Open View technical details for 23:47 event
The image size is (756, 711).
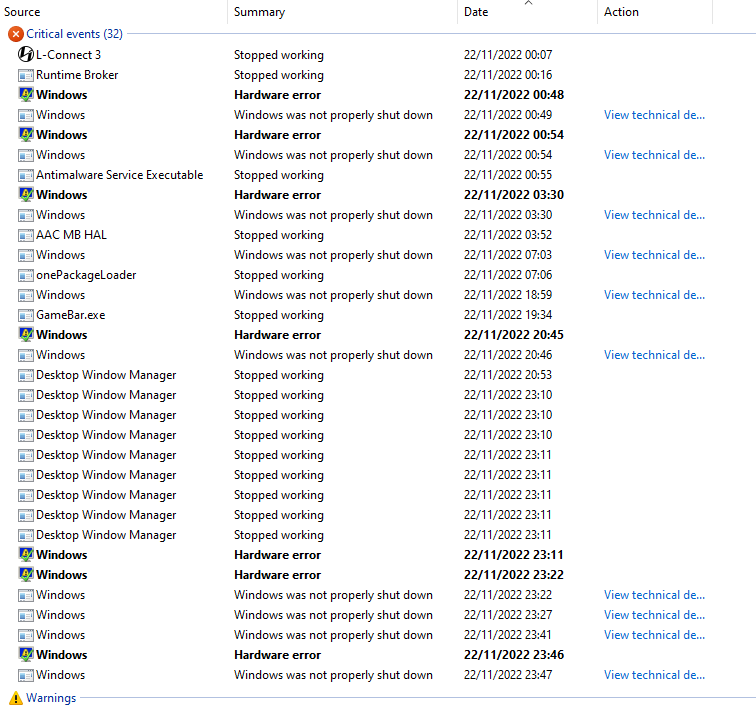(654, 675)
